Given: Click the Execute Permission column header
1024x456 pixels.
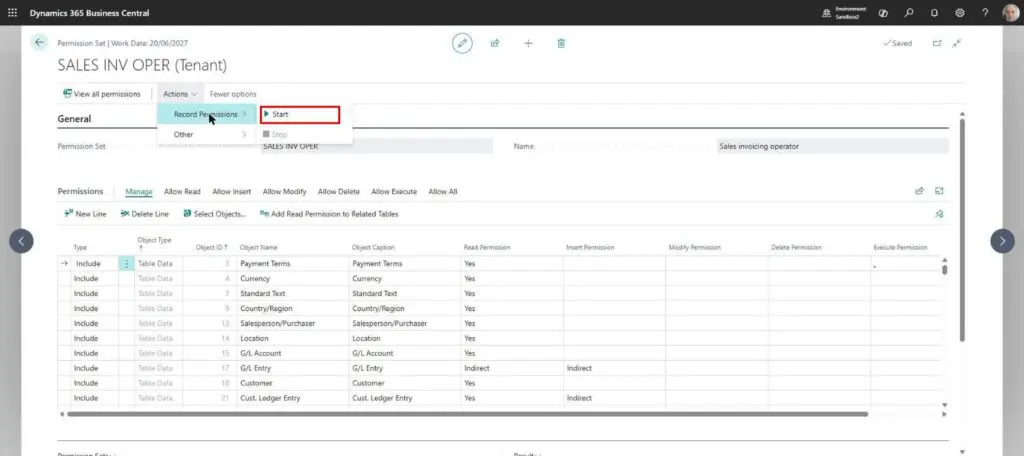Looking at the screenshot, I should tap(900, 248).
